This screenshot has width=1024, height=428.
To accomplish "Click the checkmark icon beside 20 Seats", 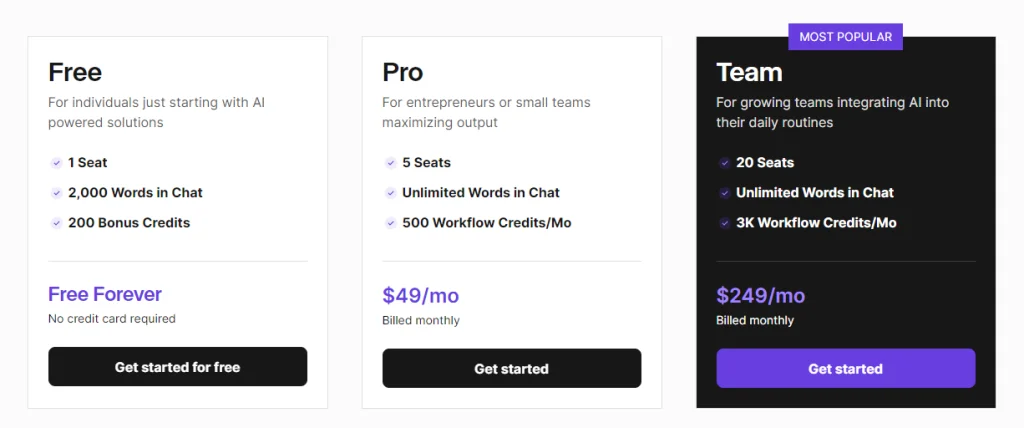I will point(724,163).
